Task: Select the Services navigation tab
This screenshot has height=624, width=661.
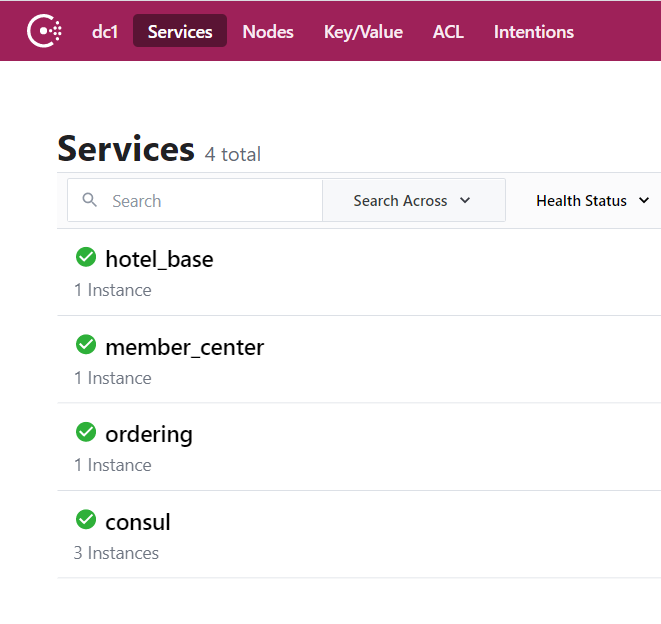Action: pos(180,31)
